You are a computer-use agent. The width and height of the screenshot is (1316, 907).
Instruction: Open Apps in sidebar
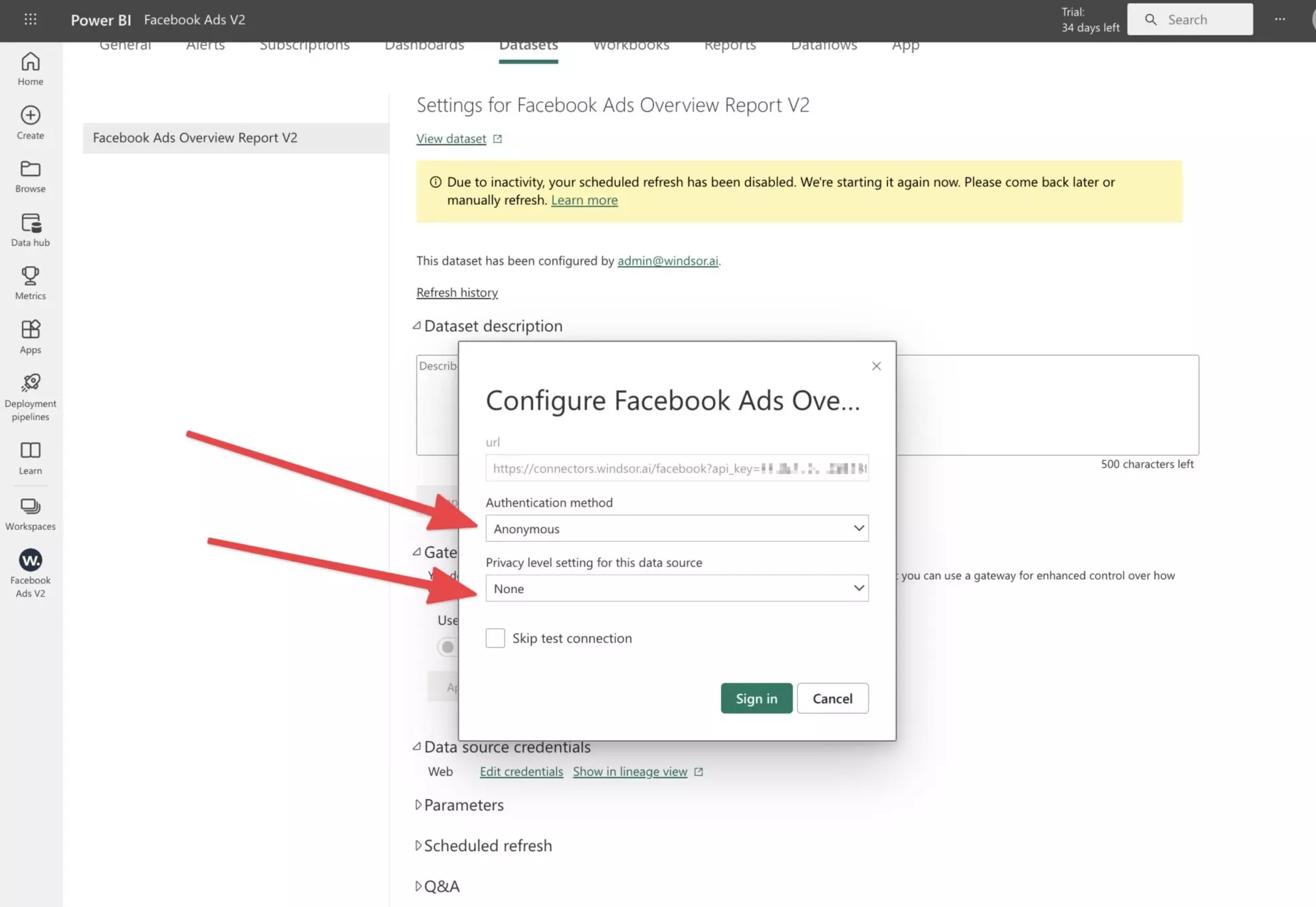pos(31,337)
